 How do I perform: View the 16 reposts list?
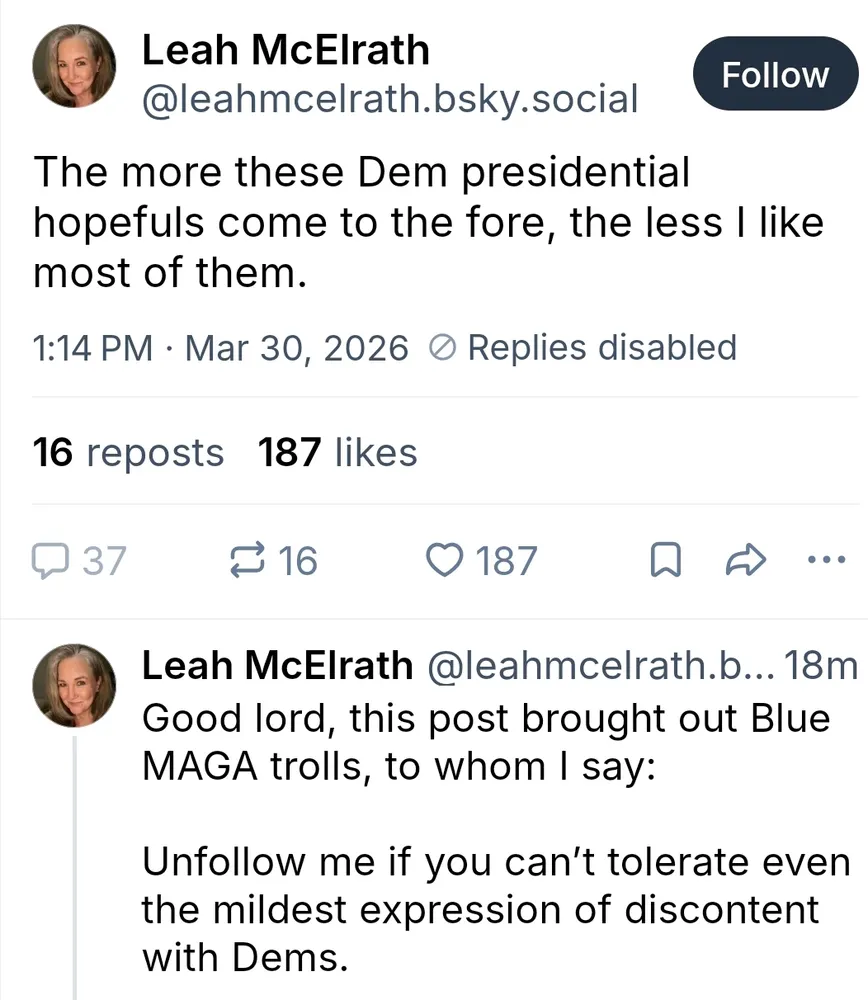128,453
